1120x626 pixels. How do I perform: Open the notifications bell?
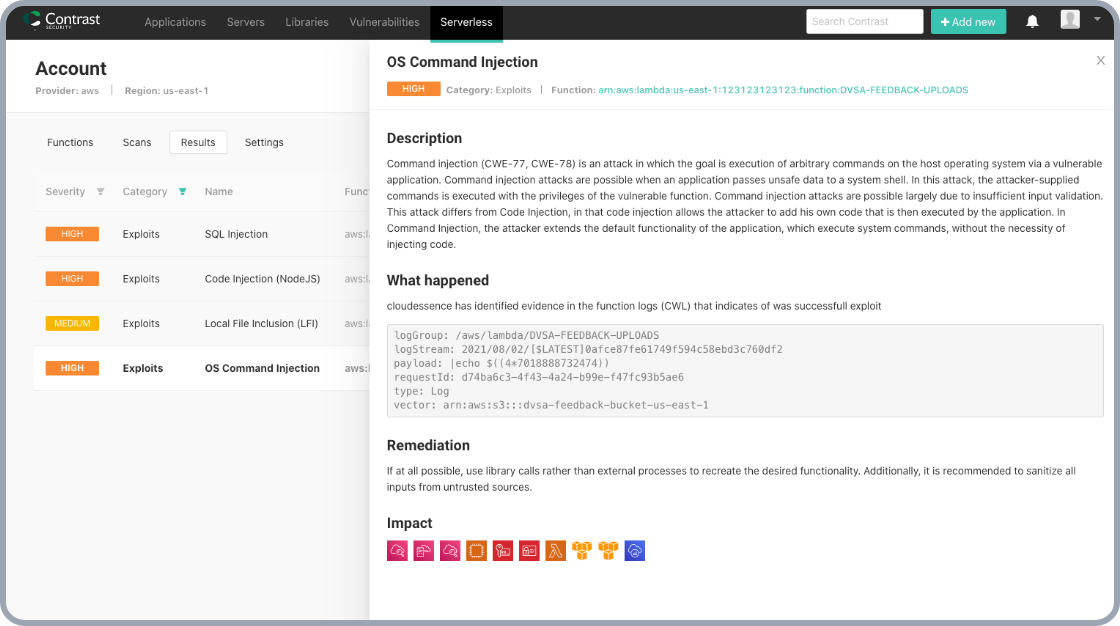(x=1032, y=22)
